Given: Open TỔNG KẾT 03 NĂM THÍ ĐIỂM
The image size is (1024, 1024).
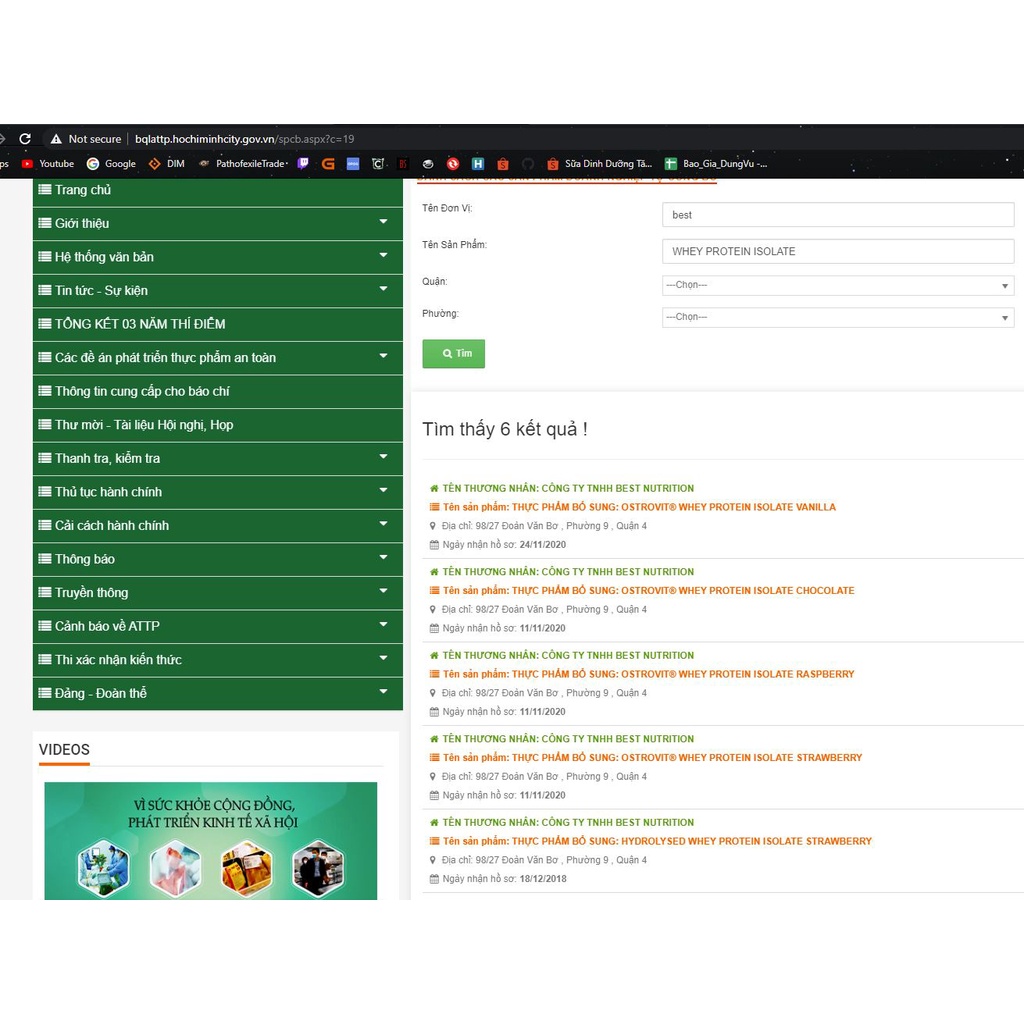Looking at the screenshot, I should pos(140,324).
